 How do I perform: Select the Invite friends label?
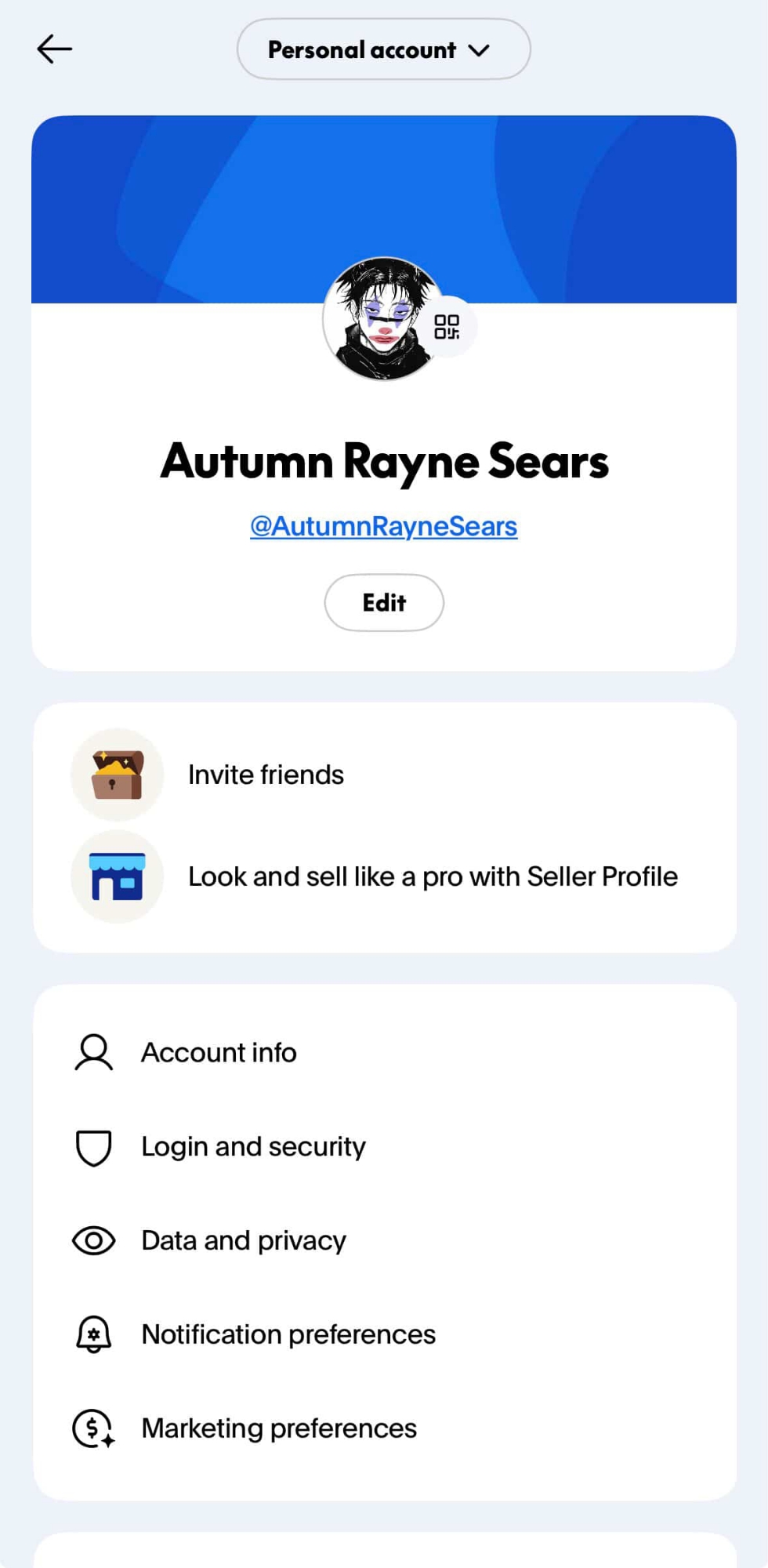click(x=266, y=775)
